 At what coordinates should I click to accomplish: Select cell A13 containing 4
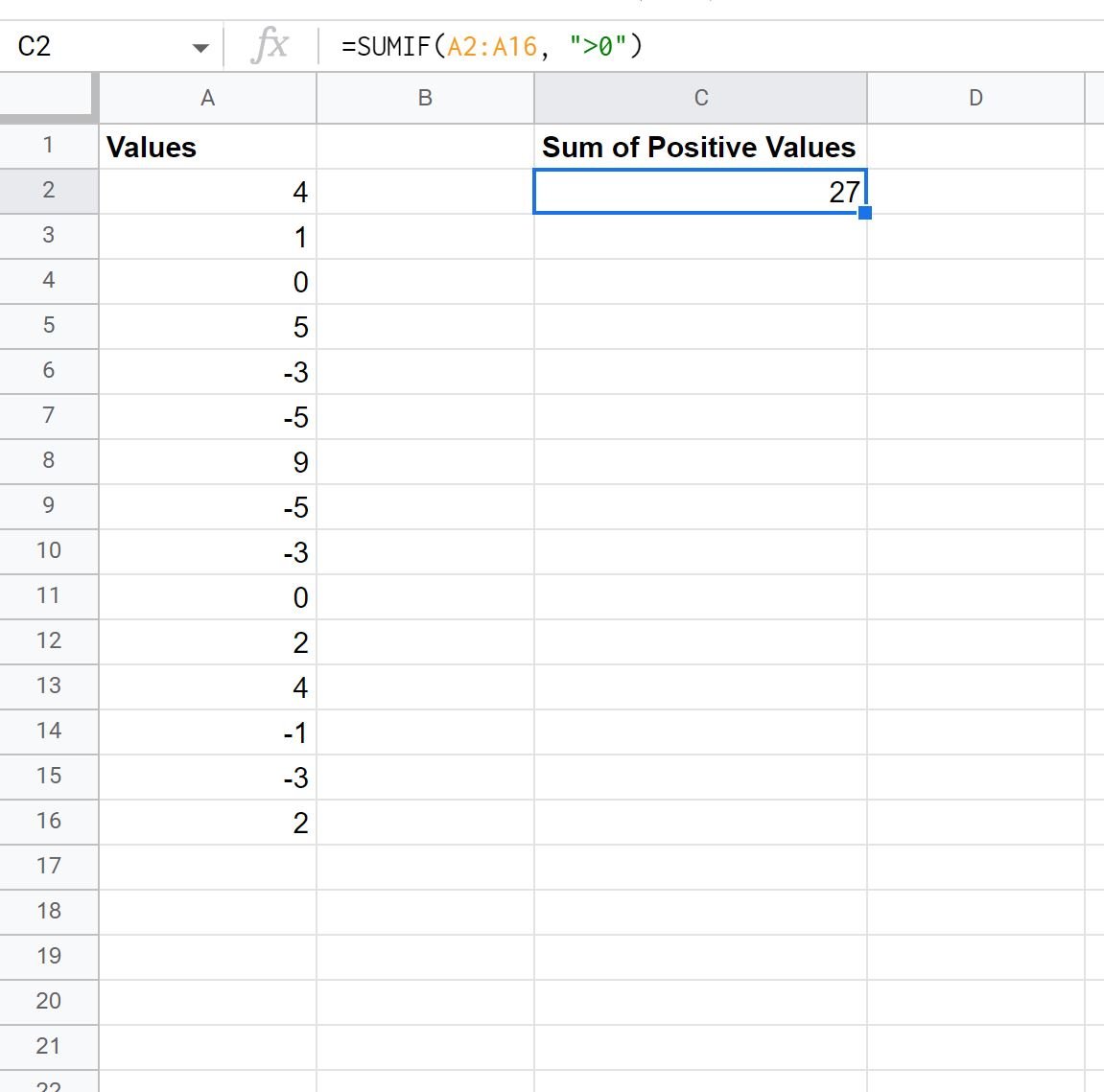click(x=208, y=686)
